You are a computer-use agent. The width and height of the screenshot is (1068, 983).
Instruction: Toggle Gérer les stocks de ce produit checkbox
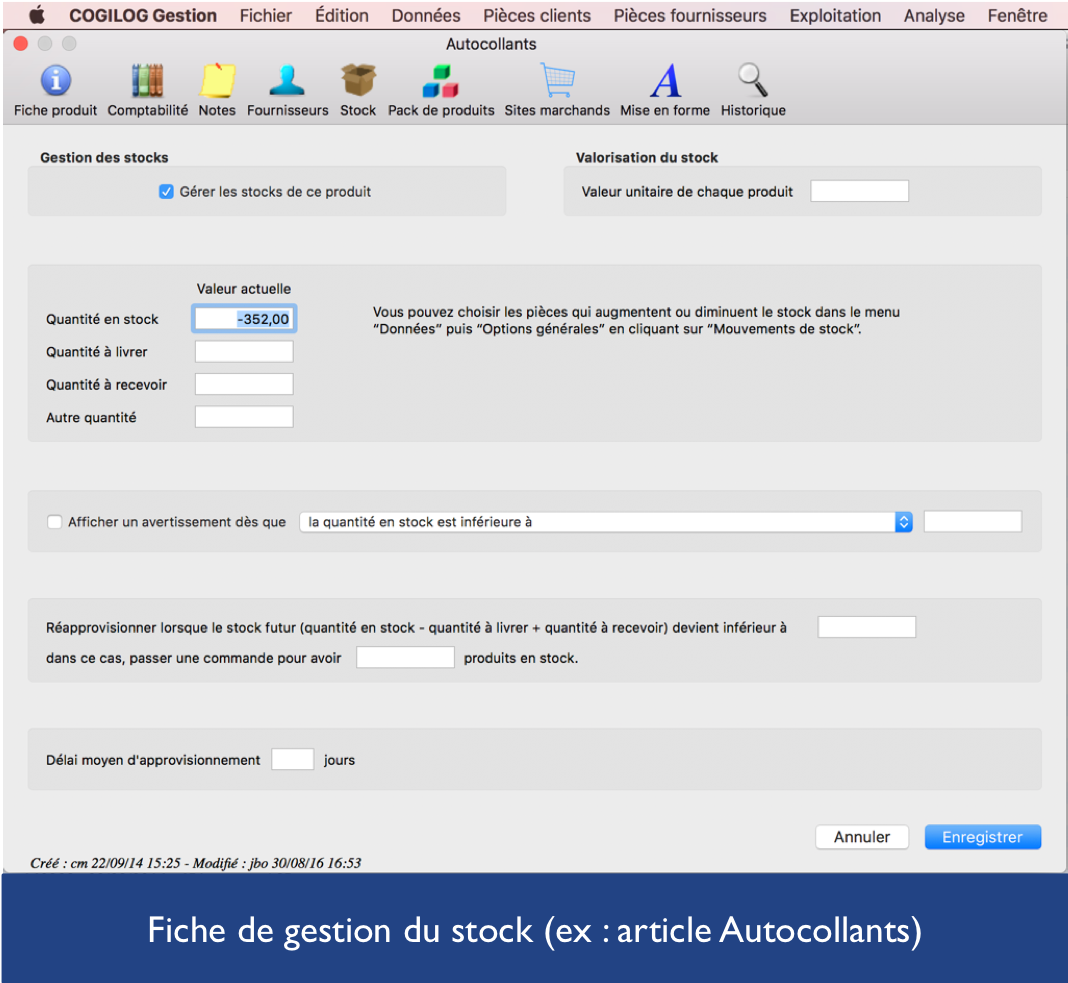[166, 192]
